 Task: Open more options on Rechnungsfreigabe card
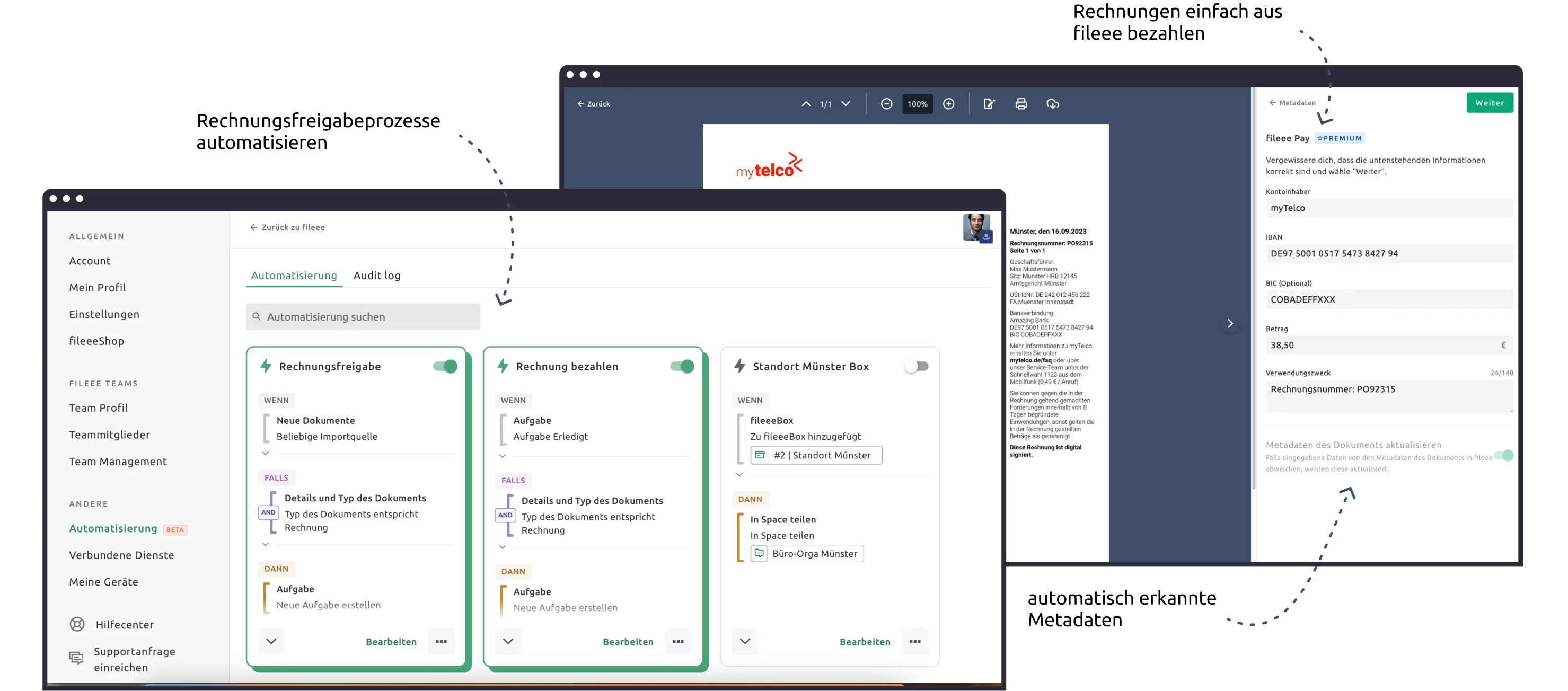point(442,641)
